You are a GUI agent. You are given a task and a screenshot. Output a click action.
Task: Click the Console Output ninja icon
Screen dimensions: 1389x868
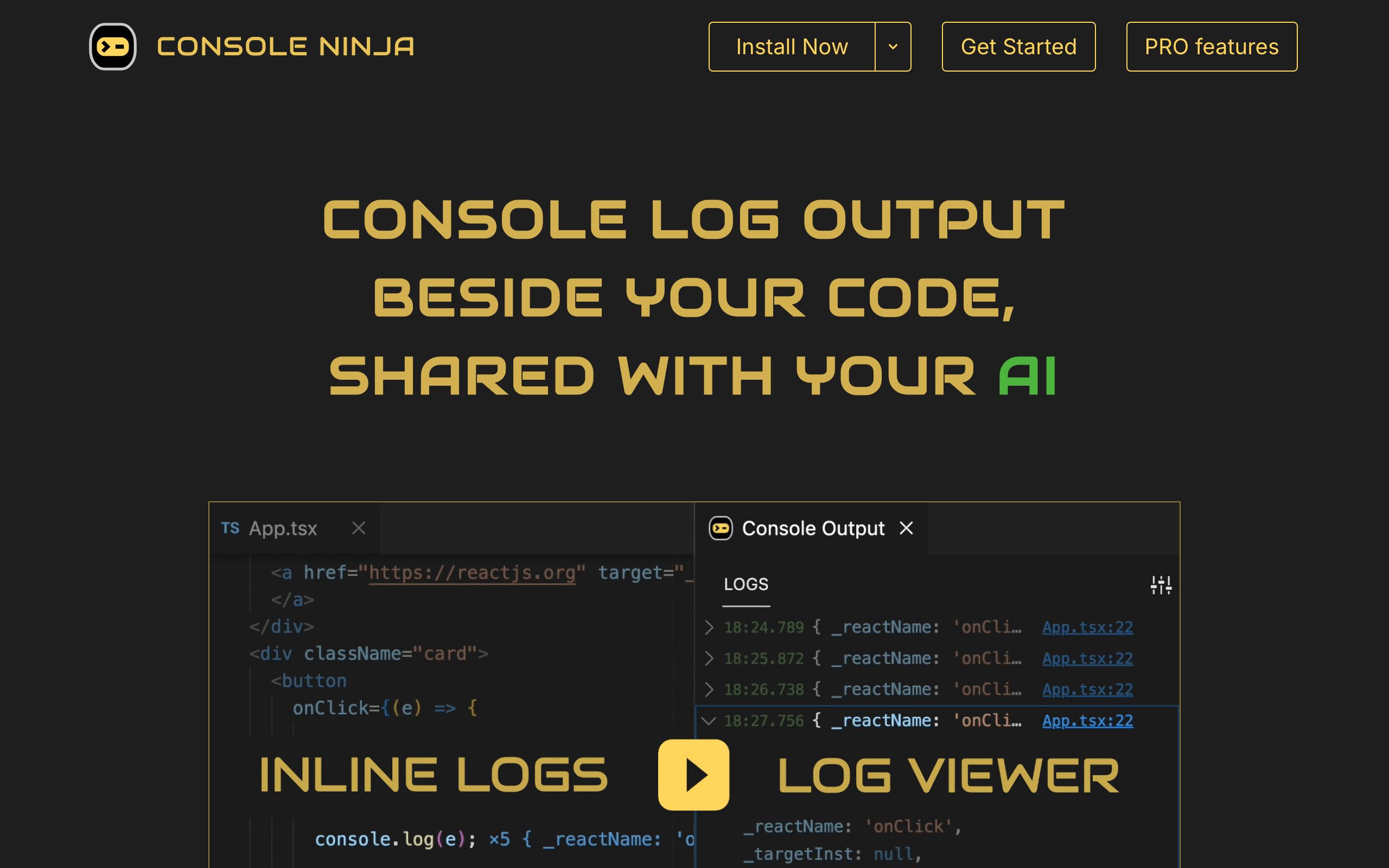click(x=721, y=528)
